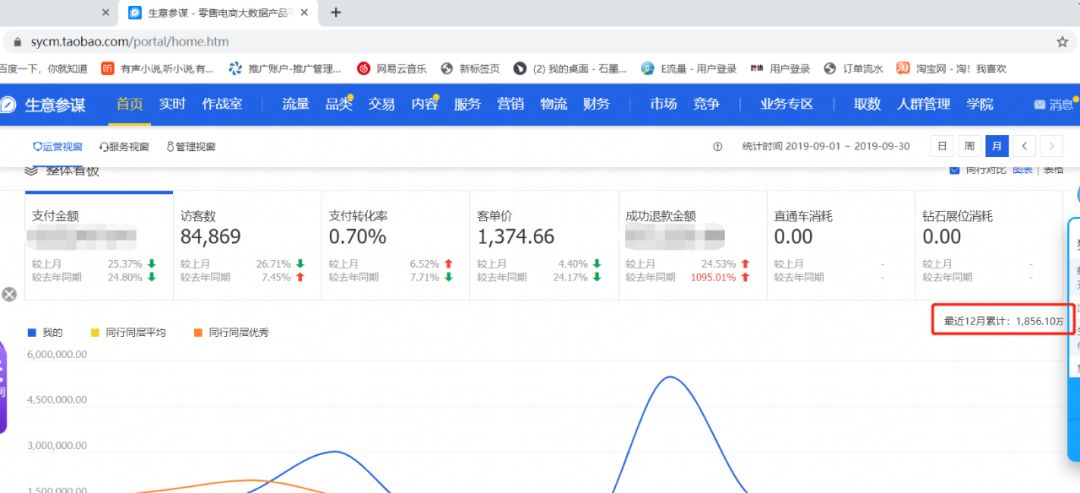Go to the 服务 section

coord(467,105)
